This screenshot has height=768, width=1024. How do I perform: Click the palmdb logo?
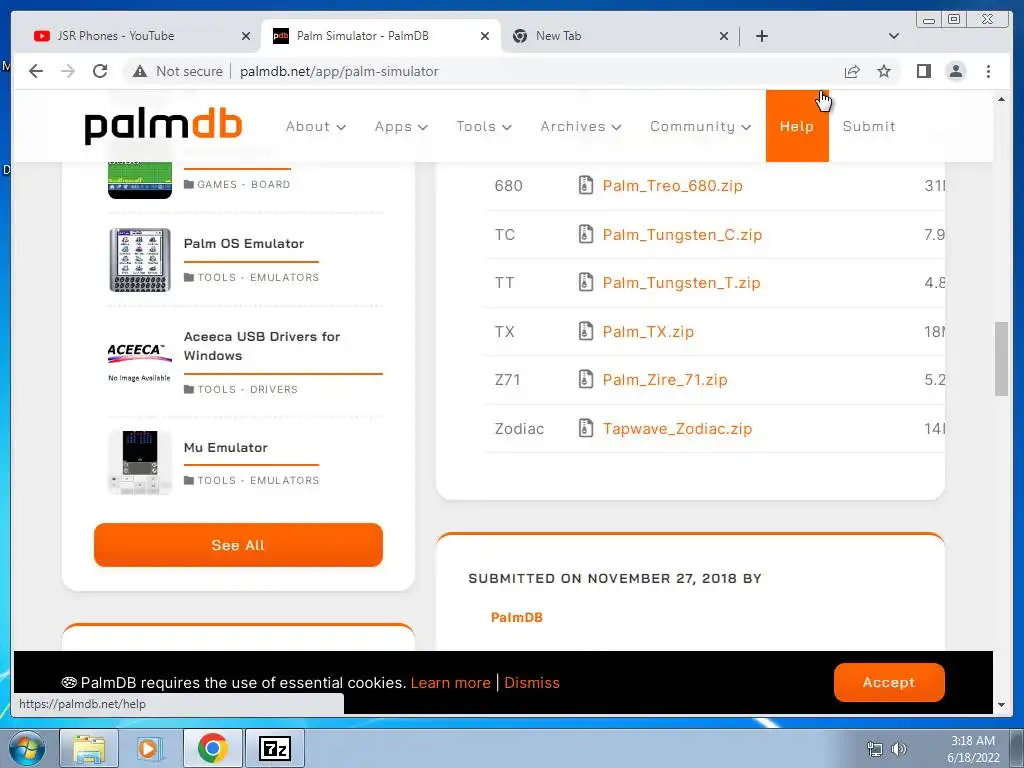(x=163, y=127)
